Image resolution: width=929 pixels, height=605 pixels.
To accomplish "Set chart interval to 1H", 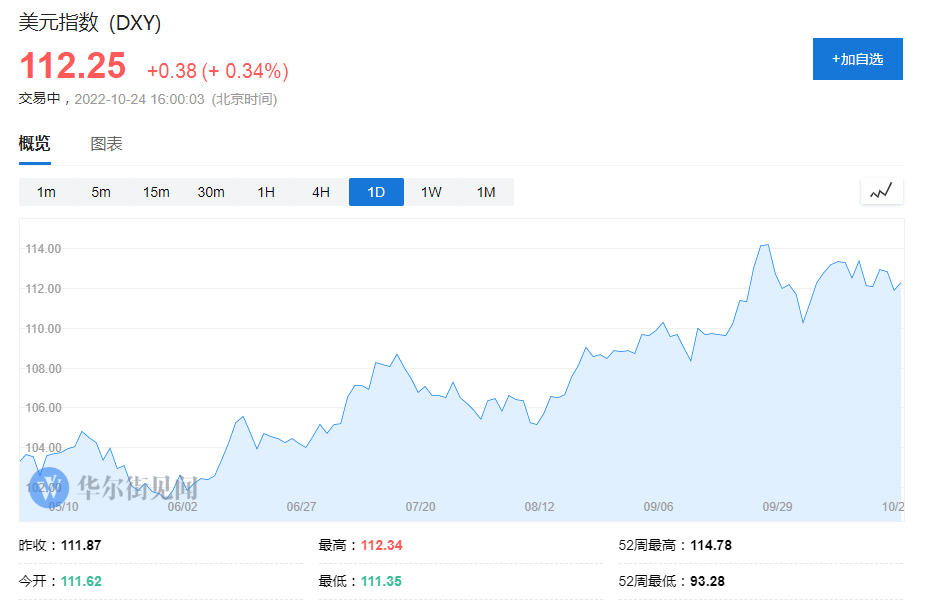I will click(266, 192).
